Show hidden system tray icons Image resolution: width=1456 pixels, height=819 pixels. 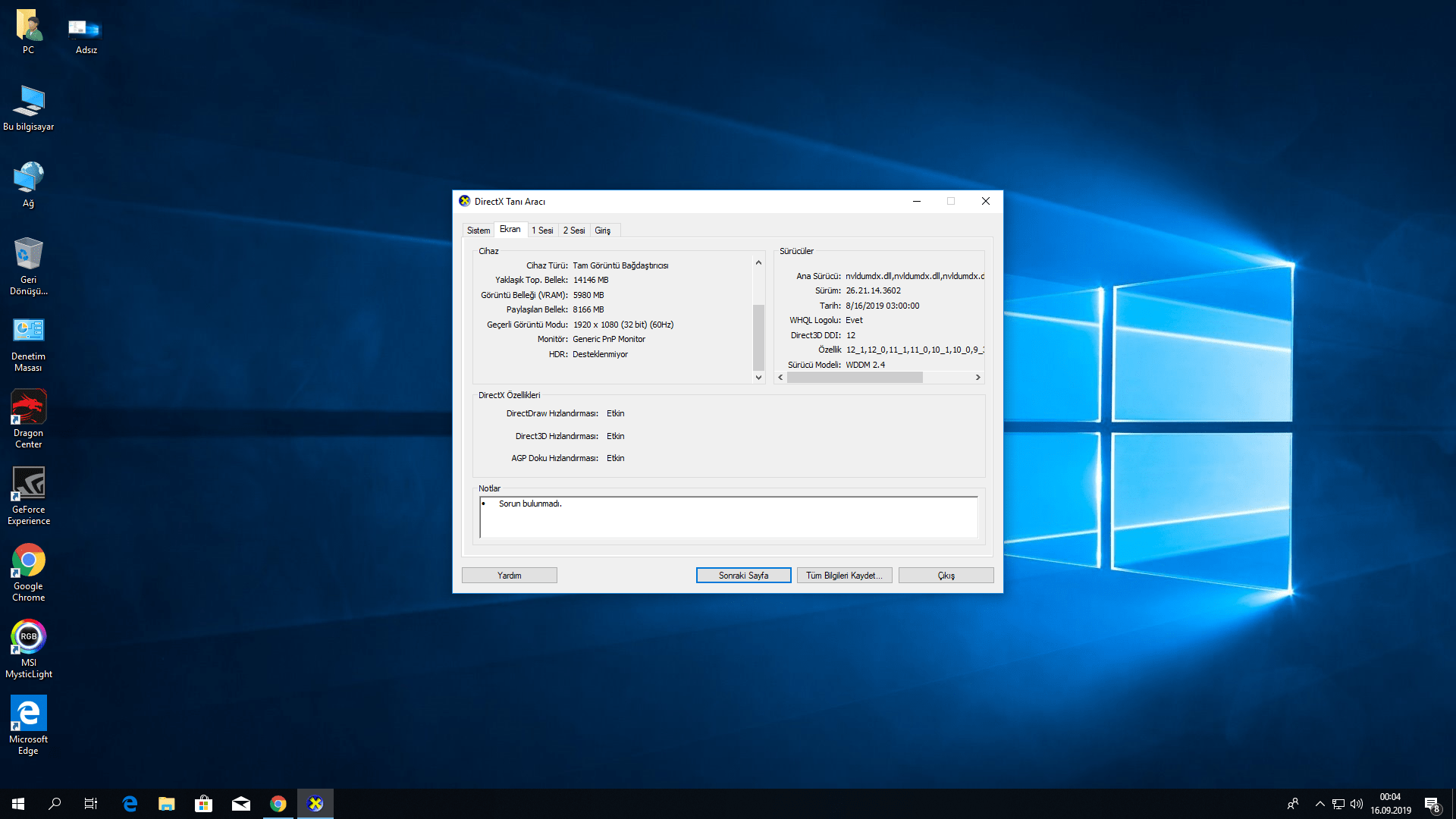tap(1319, 804)
